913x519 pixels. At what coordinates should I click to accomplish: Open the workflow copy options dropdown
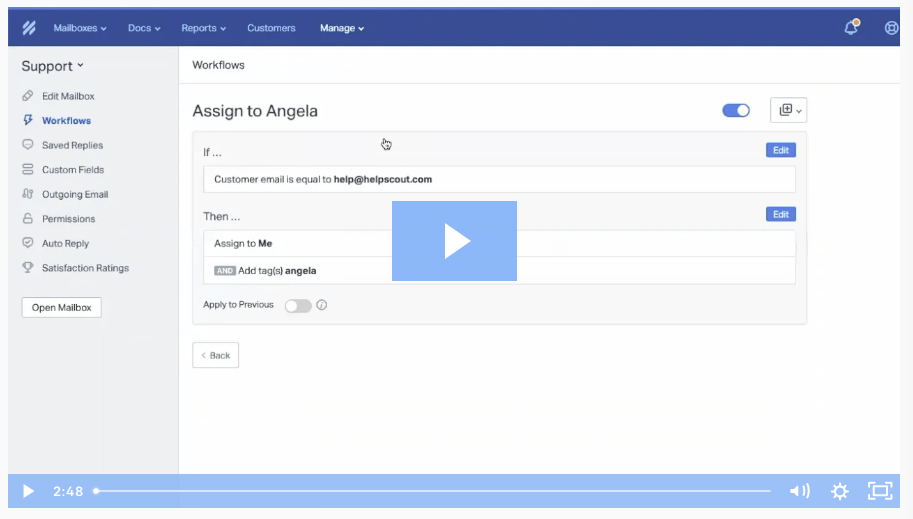[789, 110]
